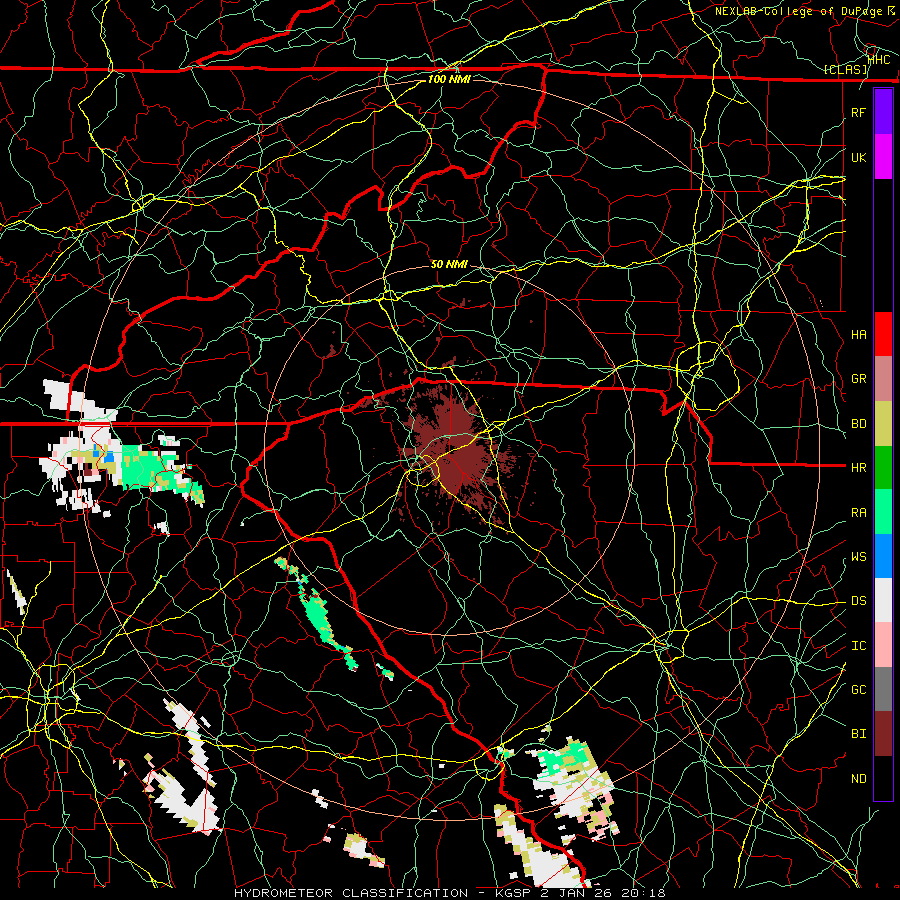Click the gray GC legend swatch
This screenshot has height=900, width=900.
[x=883, y=689]
